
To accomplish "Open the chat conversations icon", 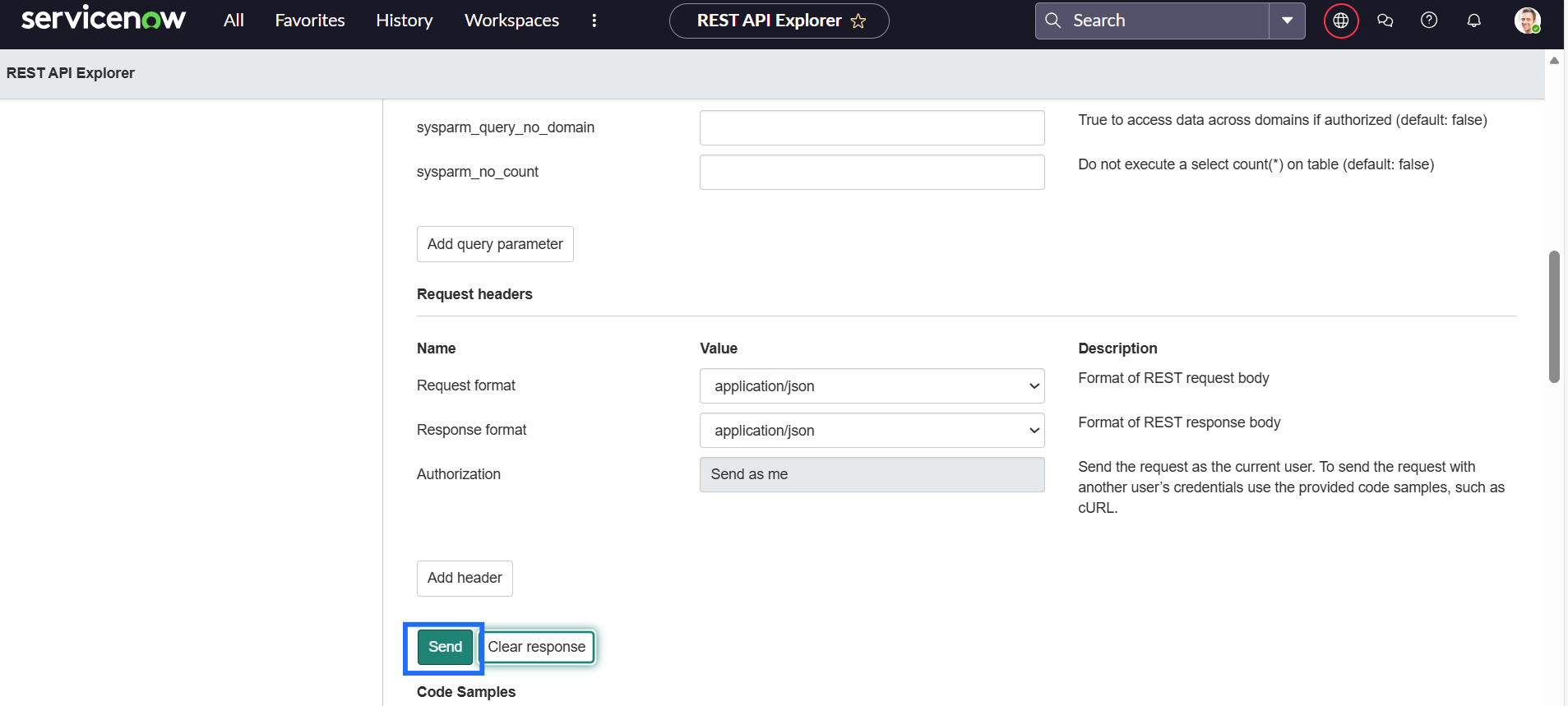I will (1385, 21).
